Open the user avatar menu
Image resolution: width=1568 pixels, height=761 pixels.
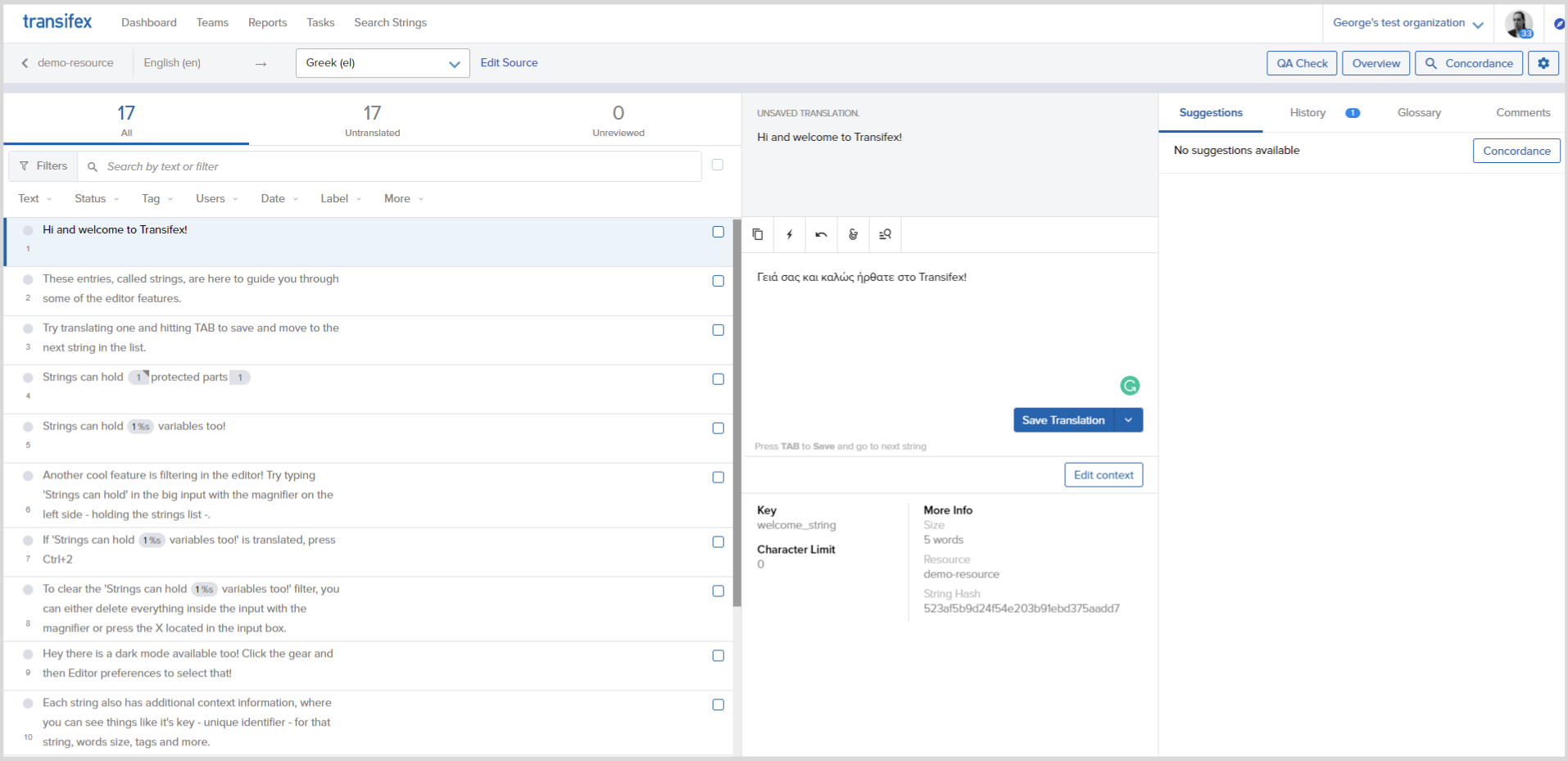1520,24
